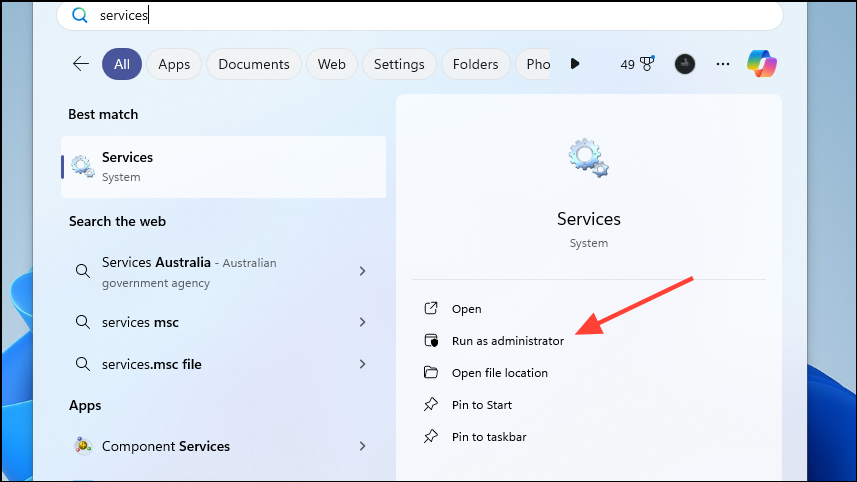Open the rewards points trophy icon
The height and width of the screenshot is (482, 857).
coord(647,64)
